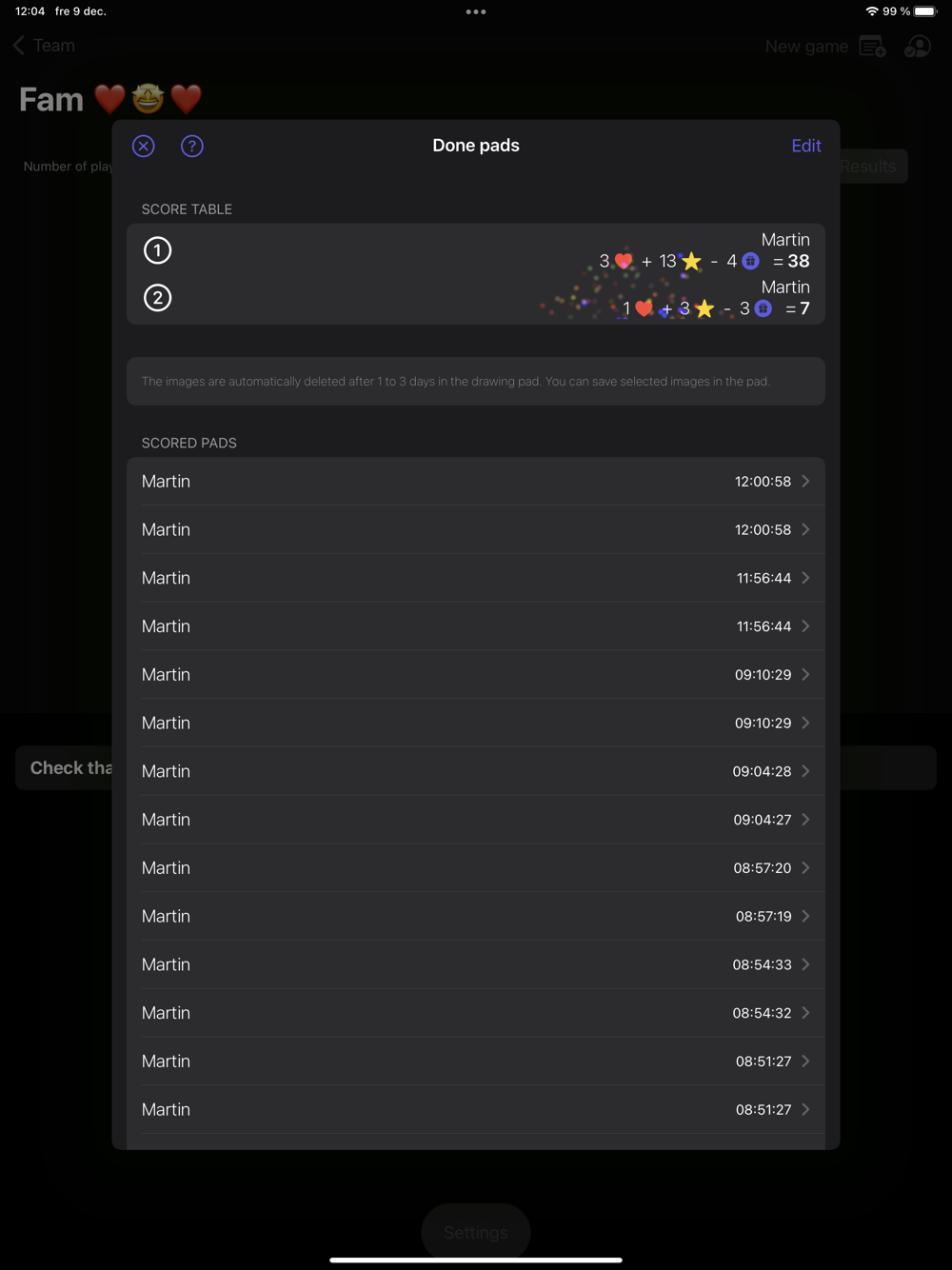
Task: Select the rank 2 circle icon
Action: pyautogui.click(x=157, y=298)
